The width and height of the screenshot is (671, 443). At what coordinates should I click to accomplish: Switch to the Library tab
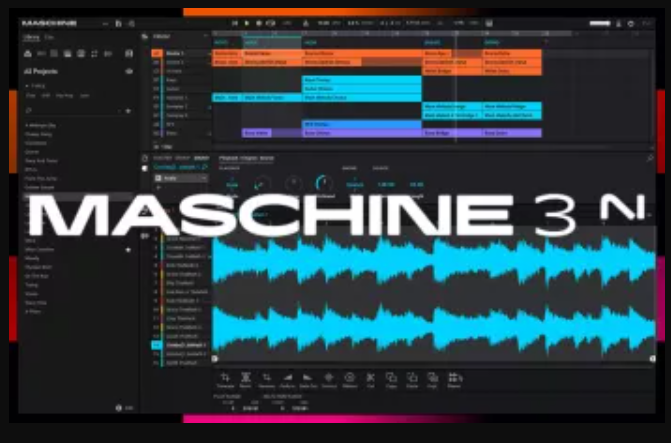(30, 37)
